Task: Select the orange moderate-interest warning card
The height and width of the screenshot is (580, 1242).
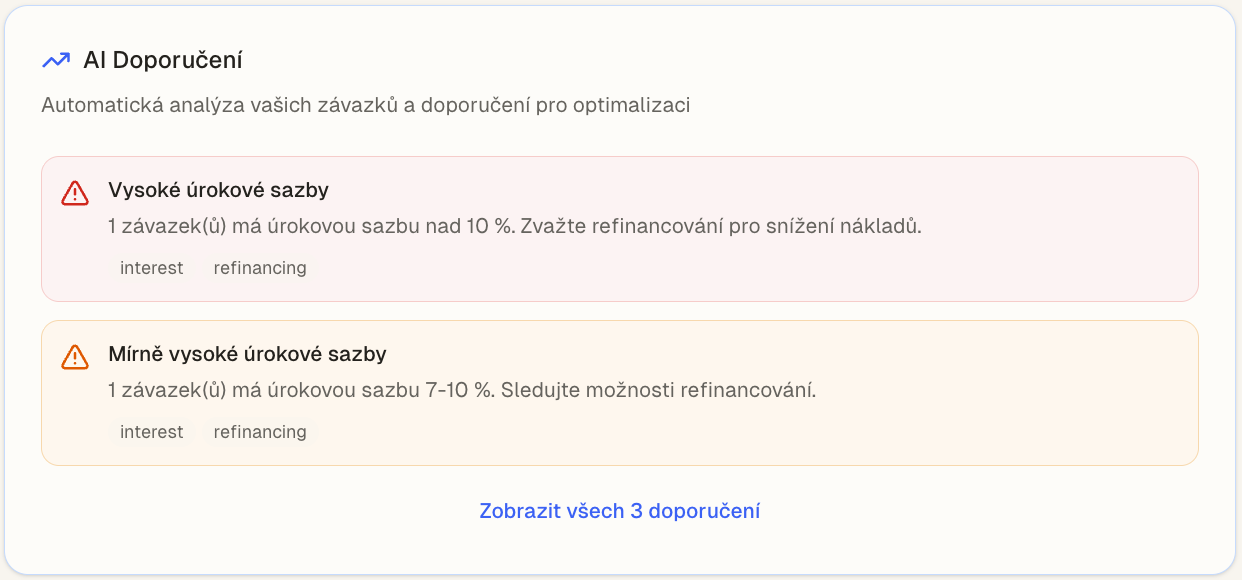Action: pyautogui.click(x=620, y=392)
